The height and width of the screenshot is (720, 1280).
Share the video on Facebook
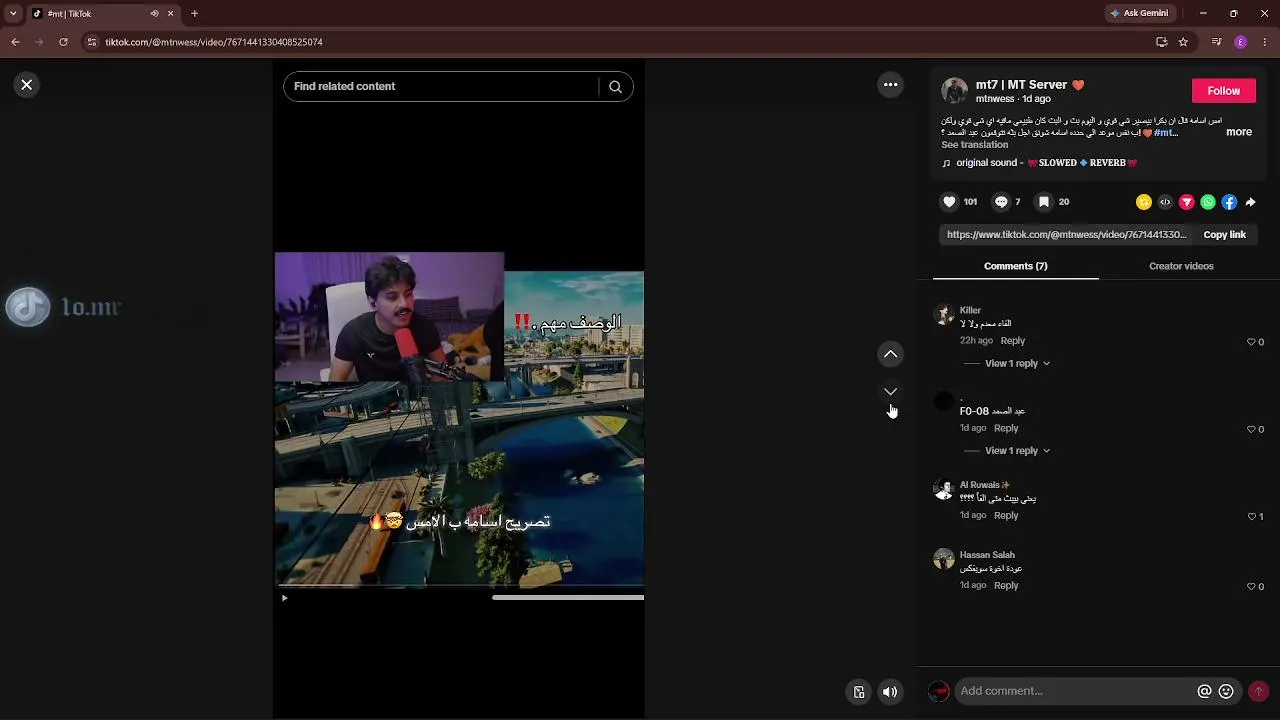[1229, 202]
